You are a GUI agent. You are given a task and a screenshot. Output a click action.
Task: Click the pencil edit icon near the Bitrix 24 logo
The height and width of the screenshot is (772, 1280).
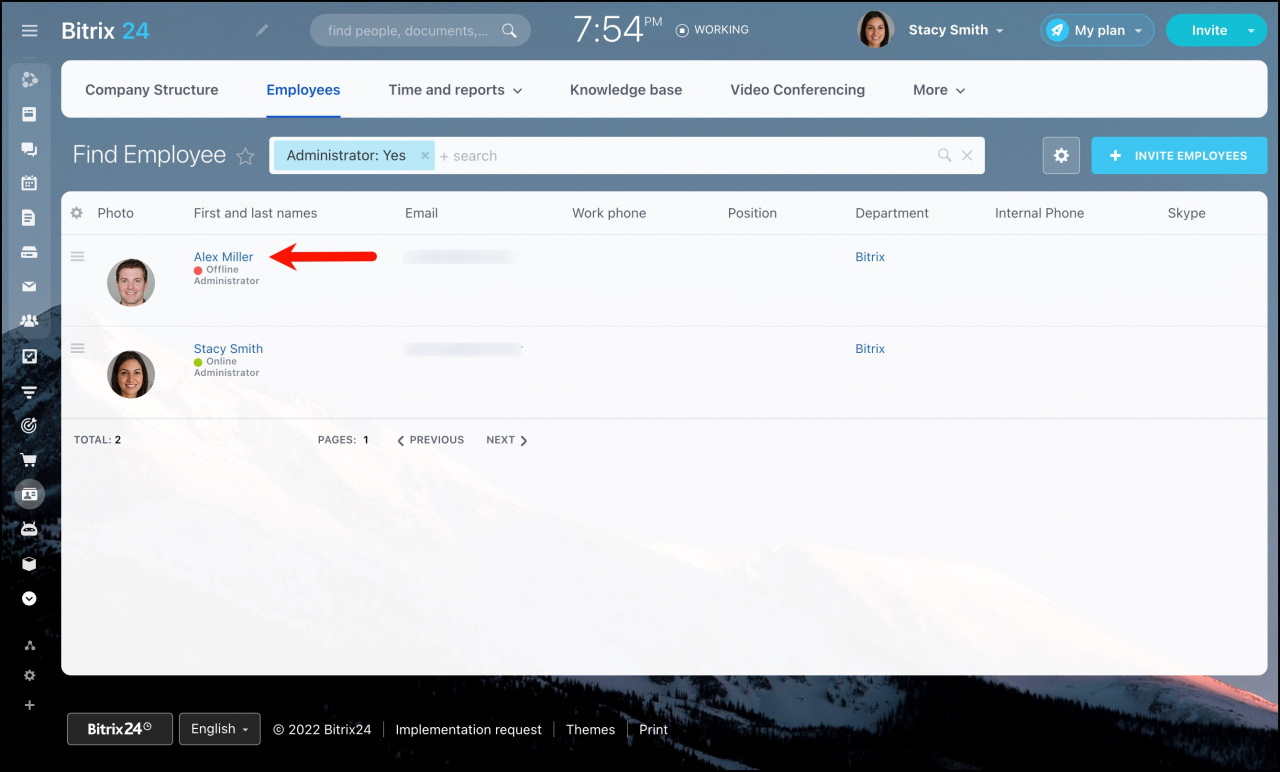pos(262,30)
